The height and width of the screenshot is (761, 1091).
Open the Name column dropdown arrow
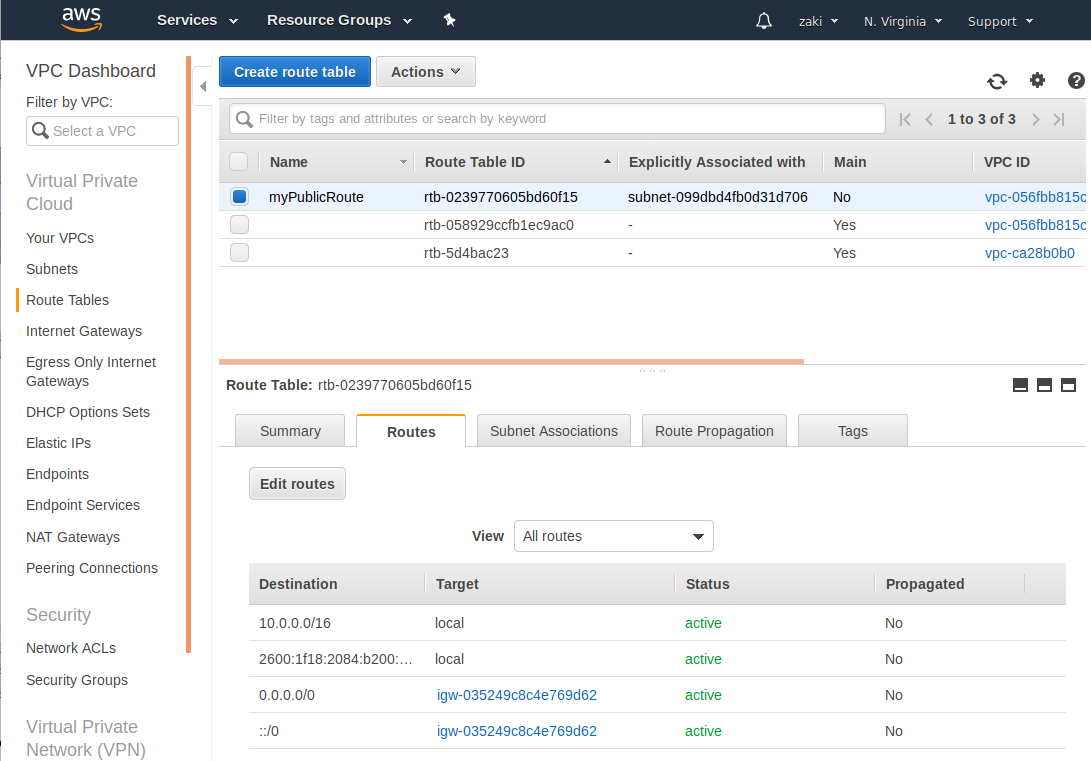[403, 162]
